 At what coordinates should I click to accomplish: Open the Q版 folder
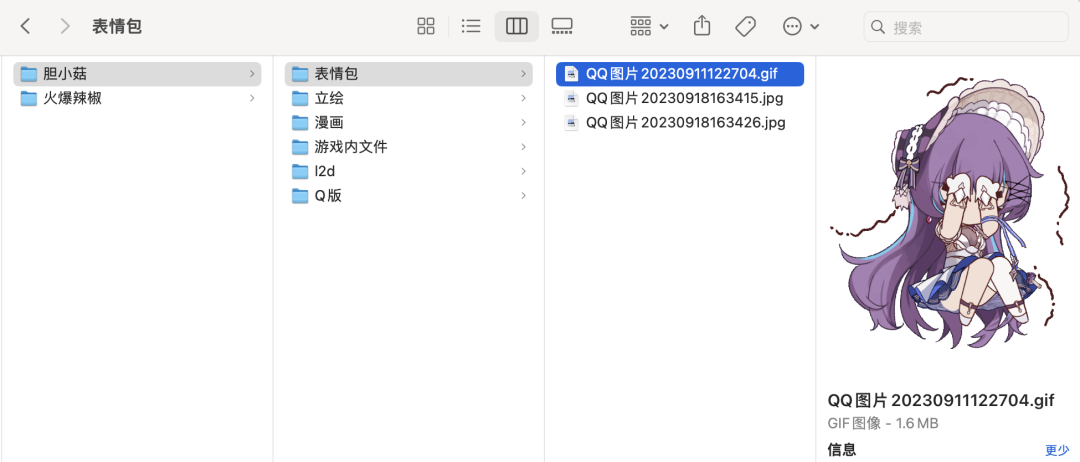[408, 196]
